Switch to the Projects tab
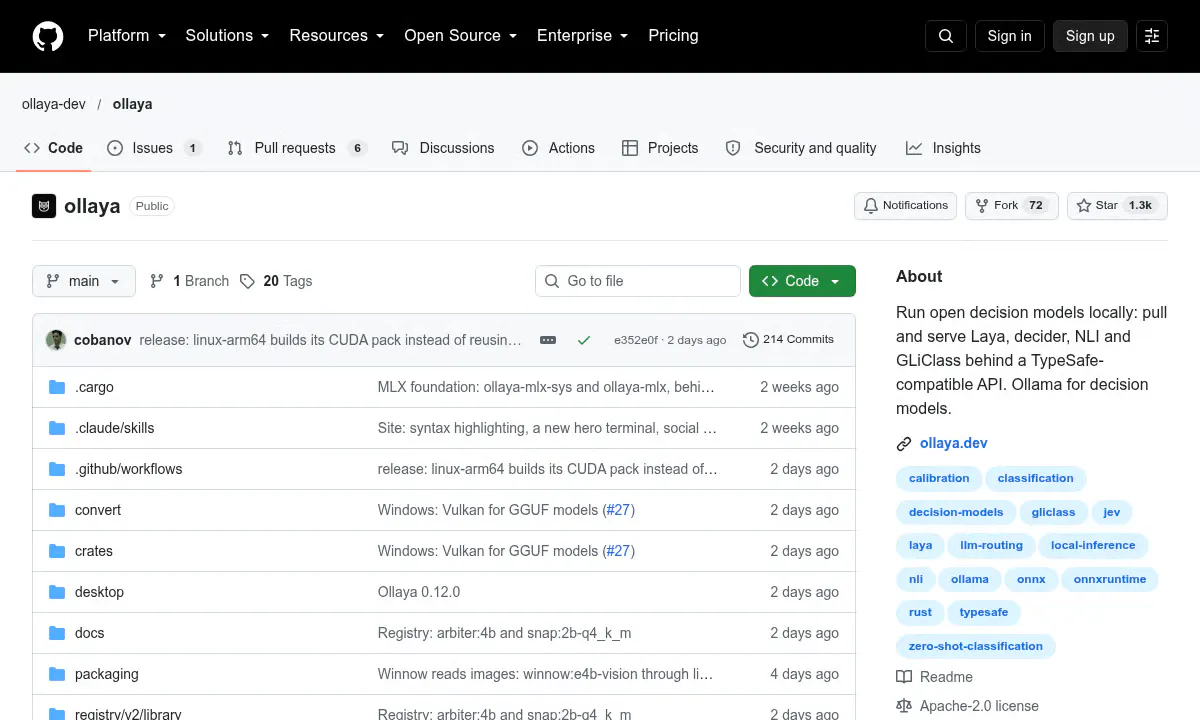 (660, 148)
